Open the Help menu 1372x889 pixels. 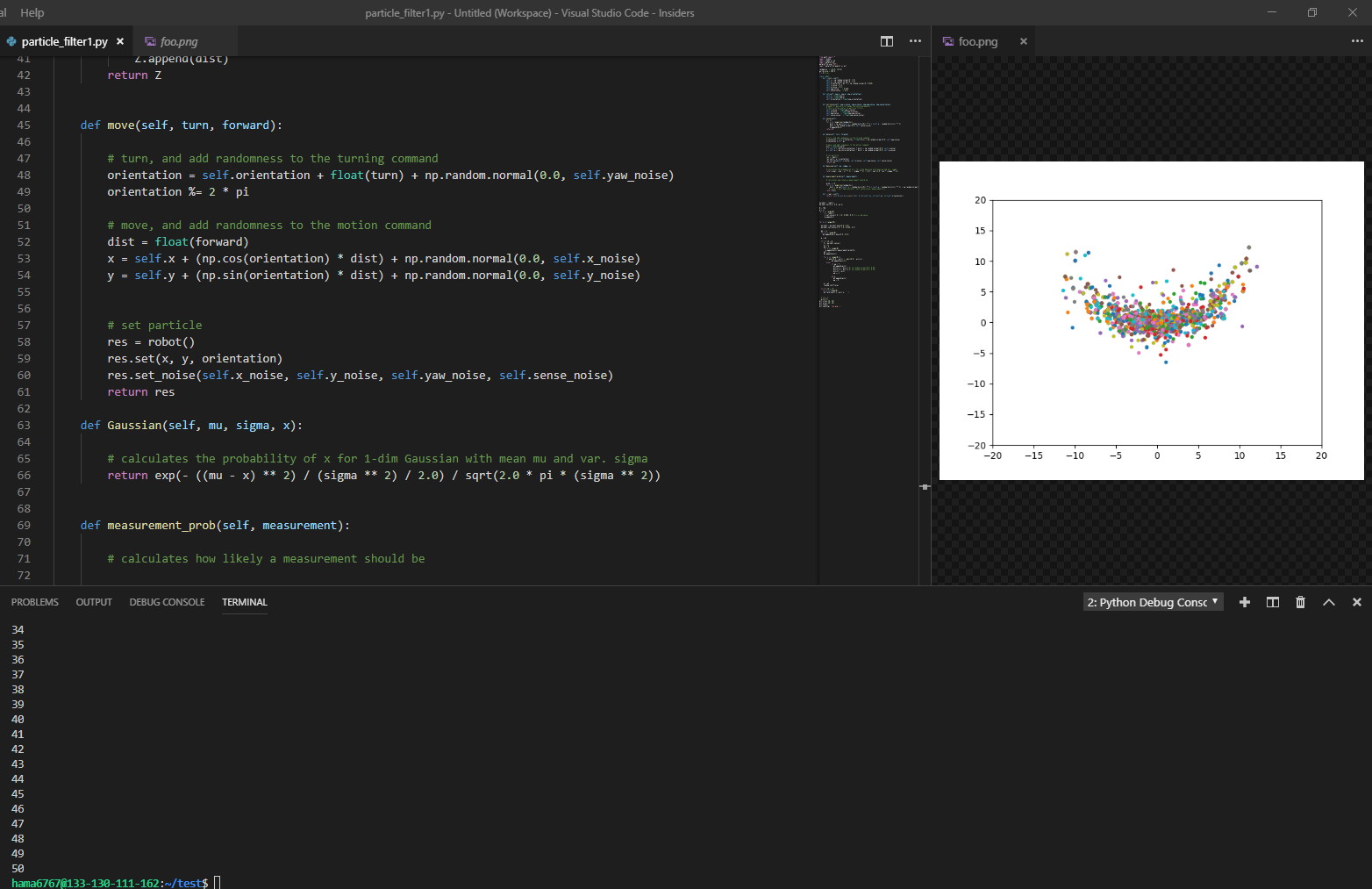[32, 12]
